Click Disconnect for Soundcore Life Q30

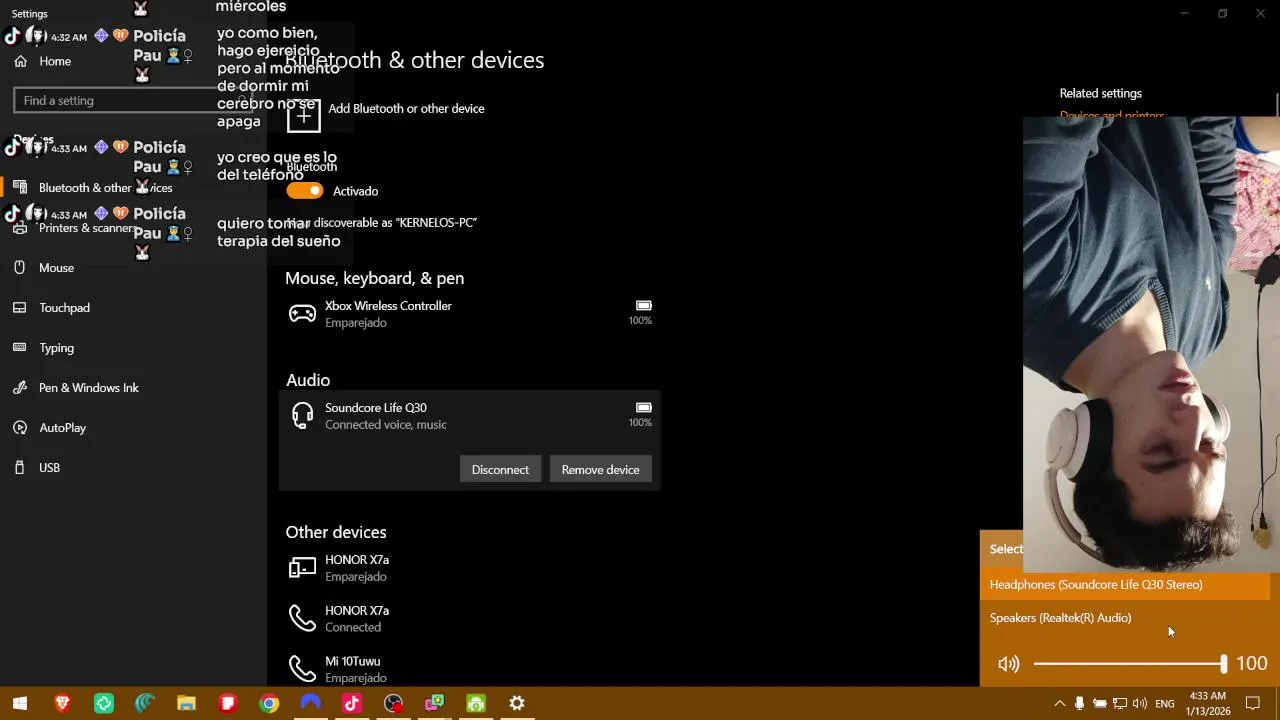500,469
